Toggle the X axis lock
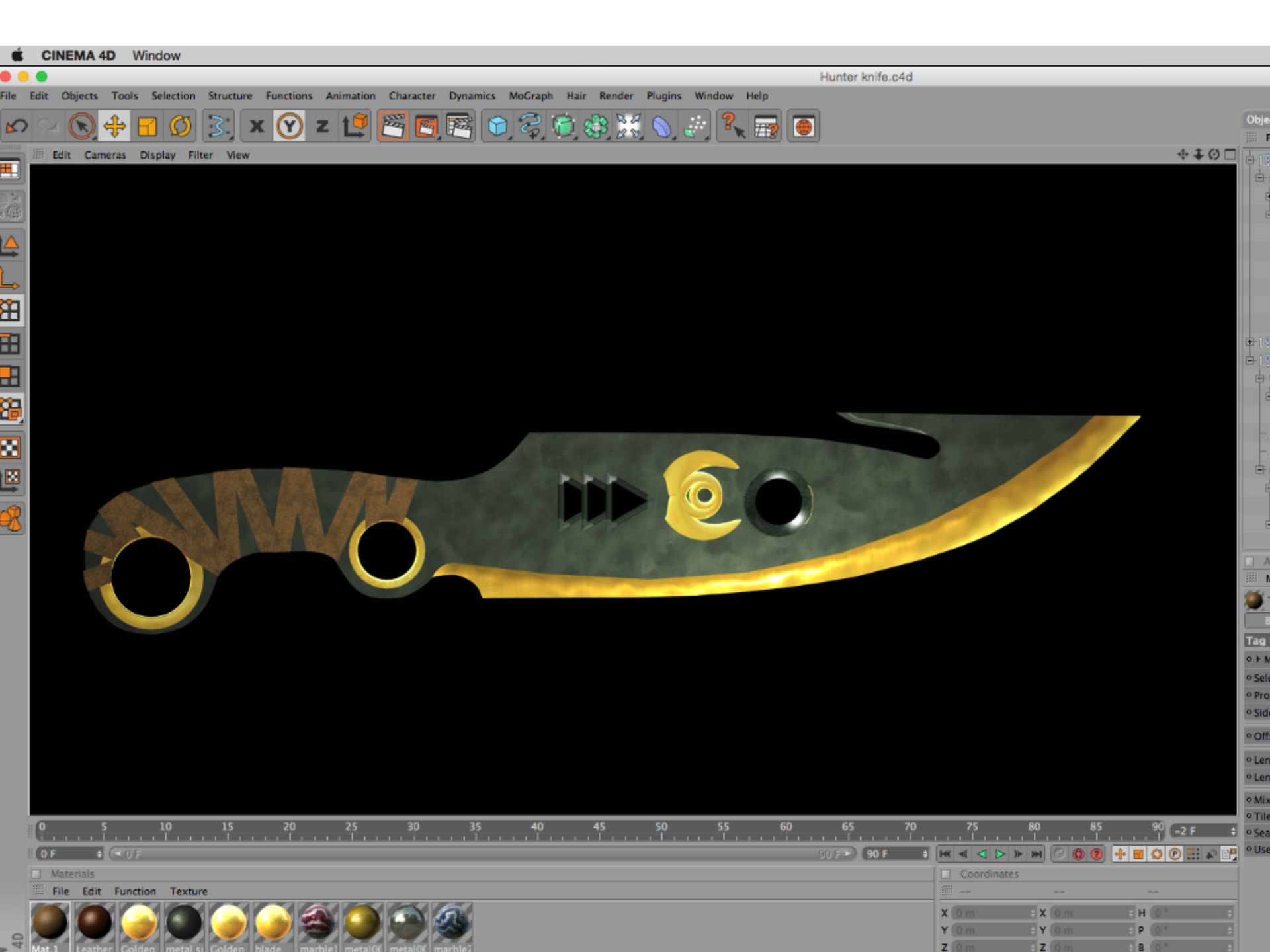This screenshot has width=1270, height=952. coord(257,126)
